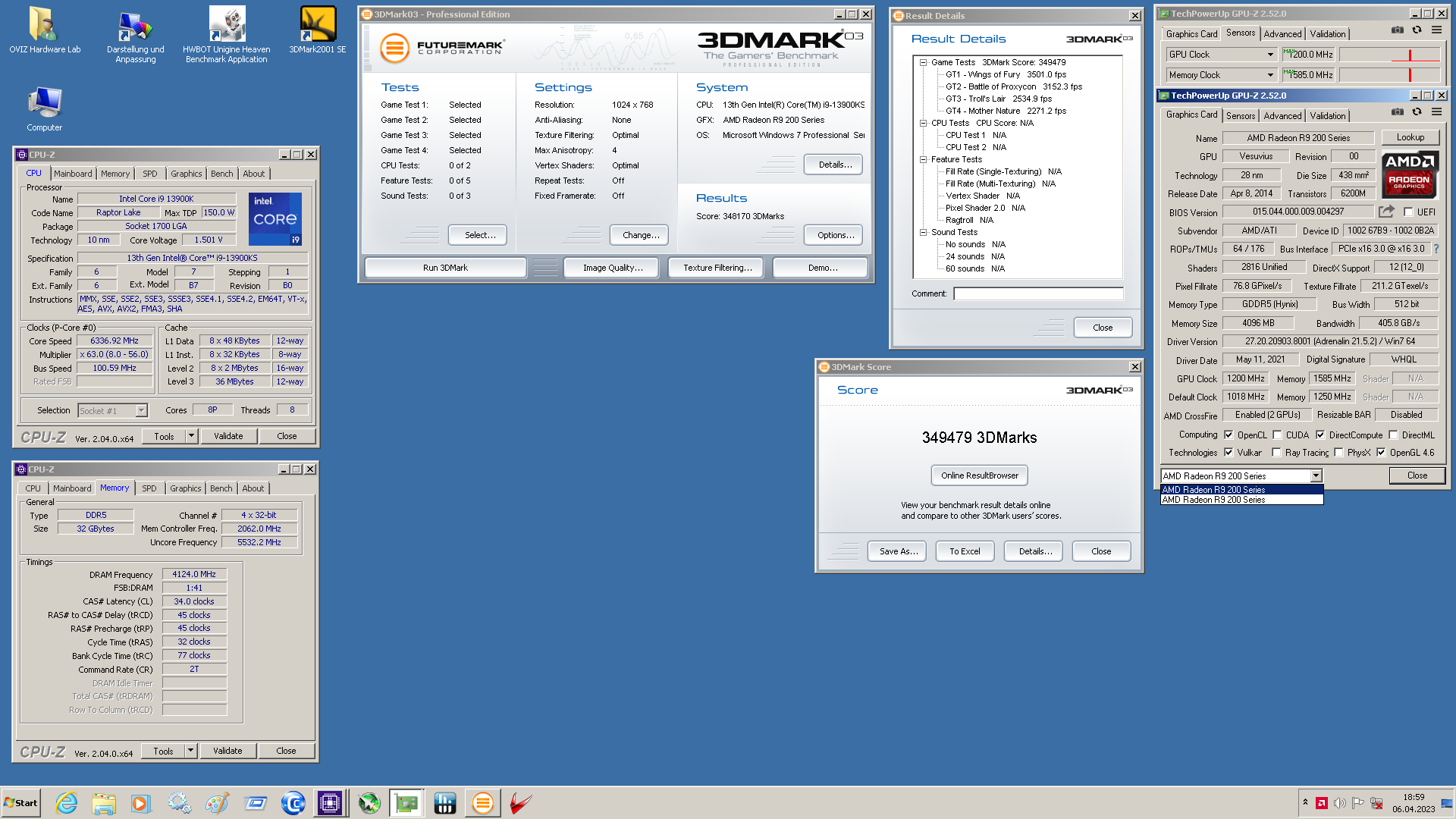
Task: Click Image Quality button in 3DMark03
Action: [x=613, y=268]
